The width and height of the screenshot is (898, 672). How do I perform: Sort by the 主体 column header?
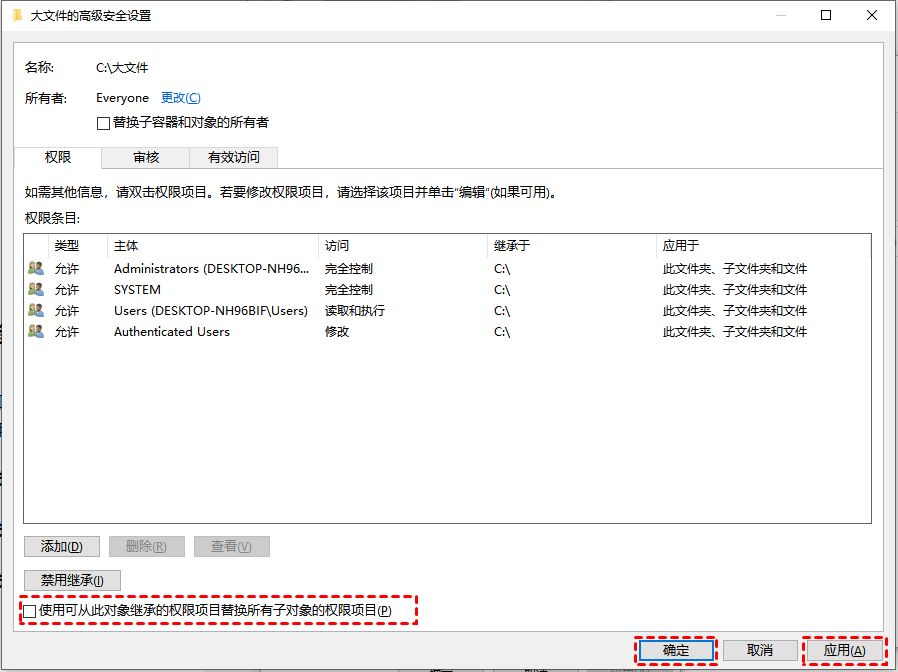click(x=212, y=246)
